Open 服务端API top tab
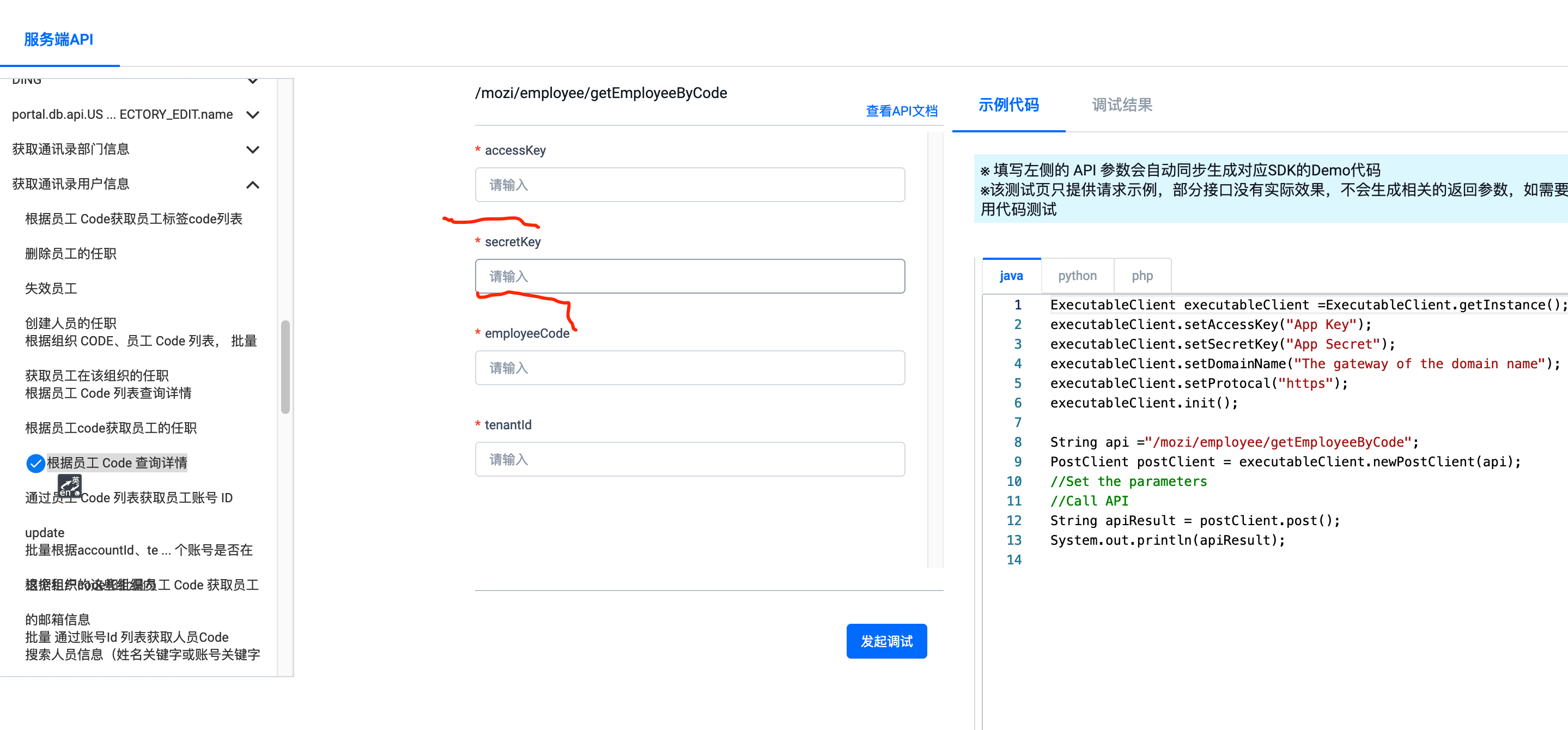 pyautogui.click(x=58, y=40)
